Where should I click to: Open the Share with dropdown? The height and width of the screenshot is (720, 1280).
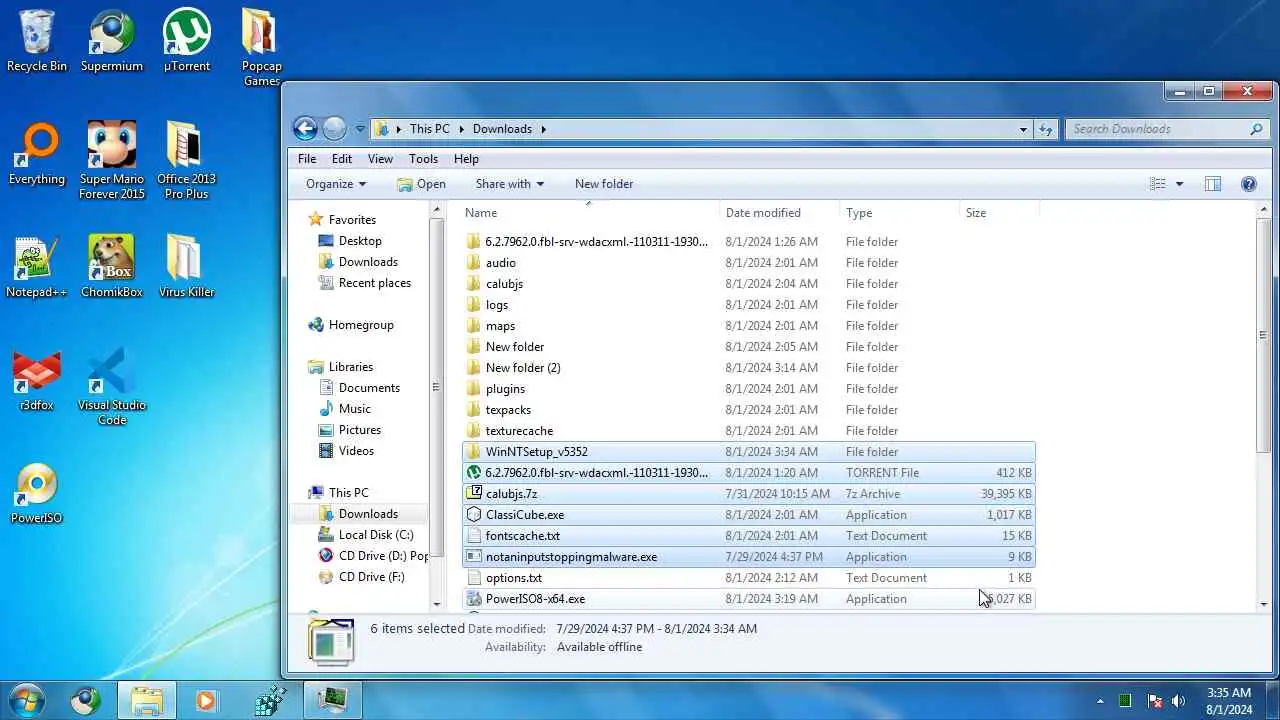point(509,184)
